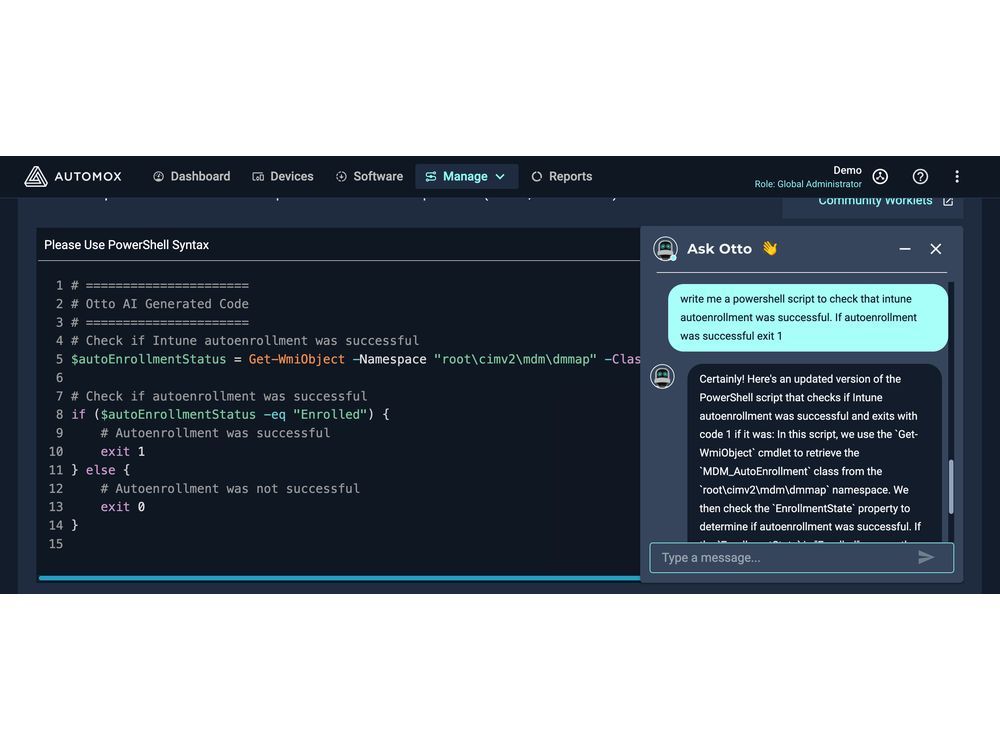This screenshot has width=1000, height=750.
Task: Switch to the Dashboard tab
Action: [191, 176]
